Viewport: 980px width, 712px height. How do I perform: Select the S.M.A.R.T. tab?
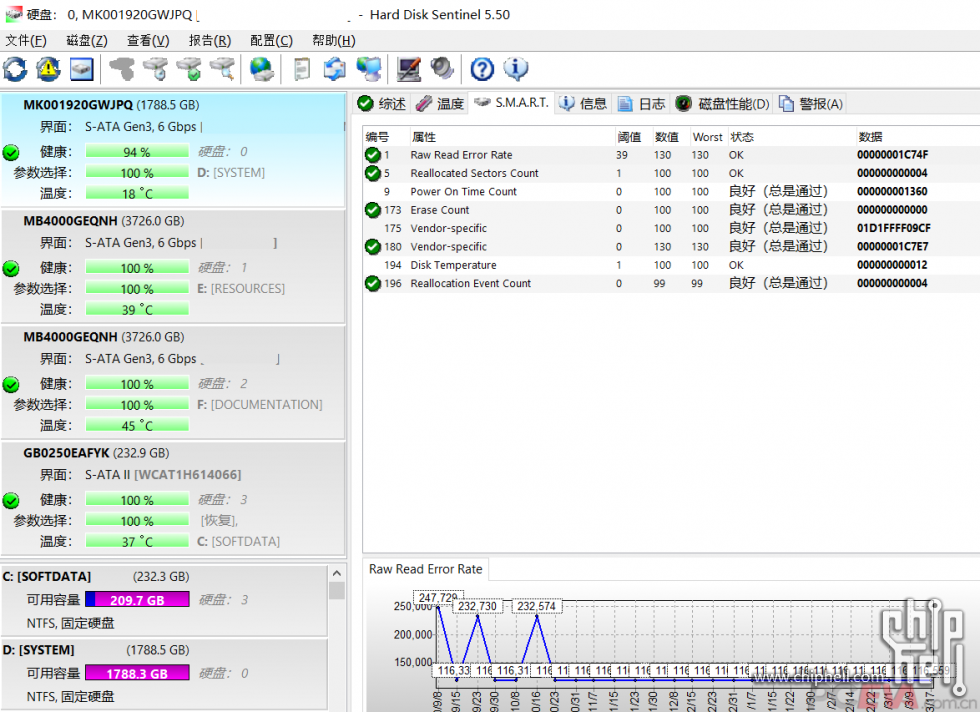click(x=511, y=103)
